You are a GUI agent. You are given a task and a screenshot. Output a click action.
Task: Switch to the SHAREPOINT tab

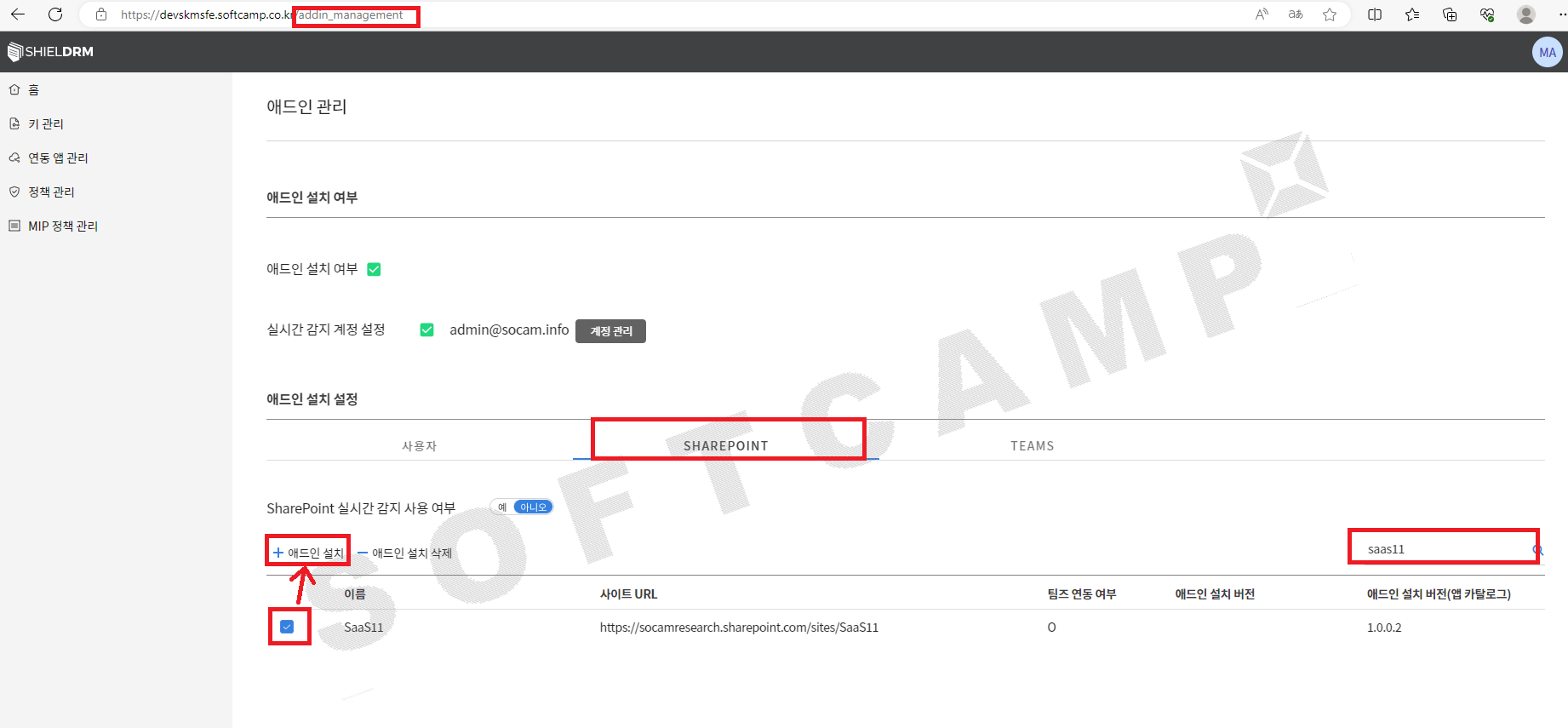(x=726, y=445)
